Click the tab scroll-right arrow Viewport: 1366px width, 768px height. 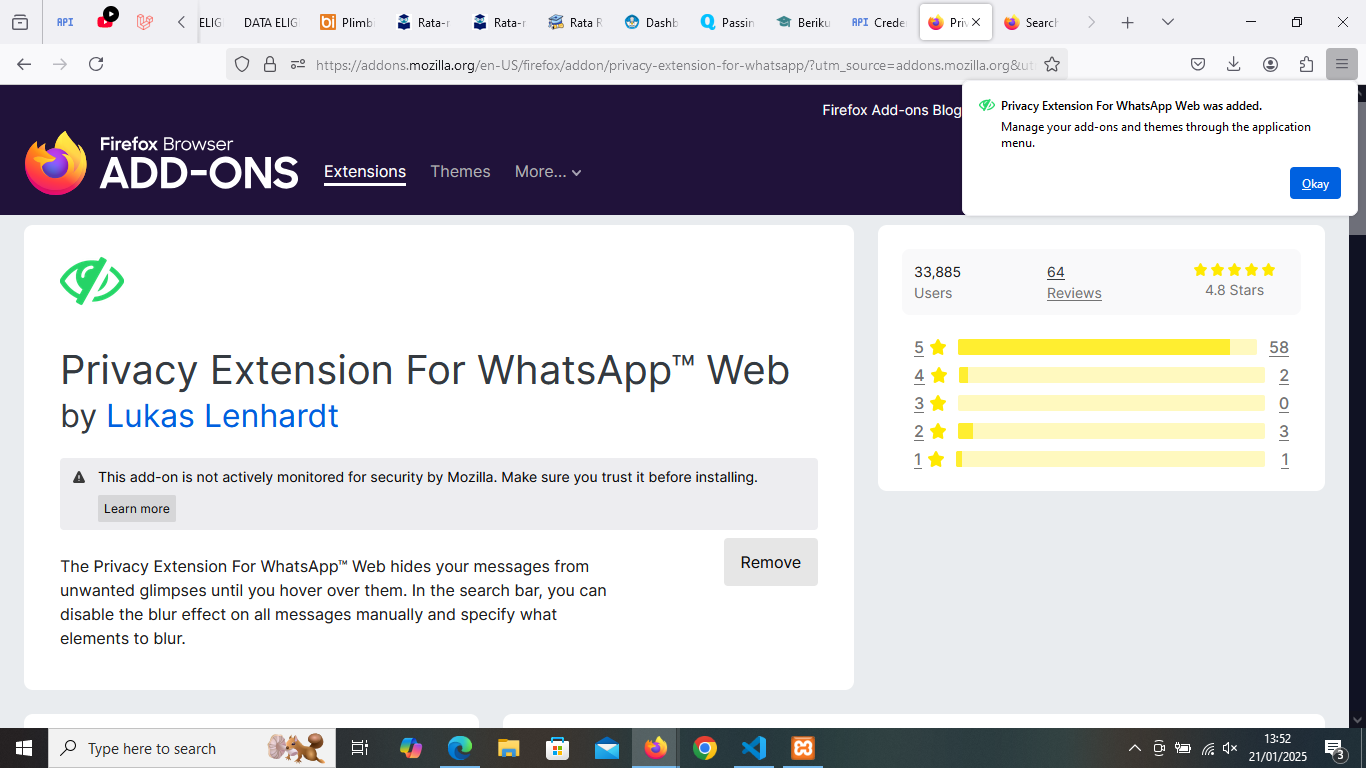1091,22
